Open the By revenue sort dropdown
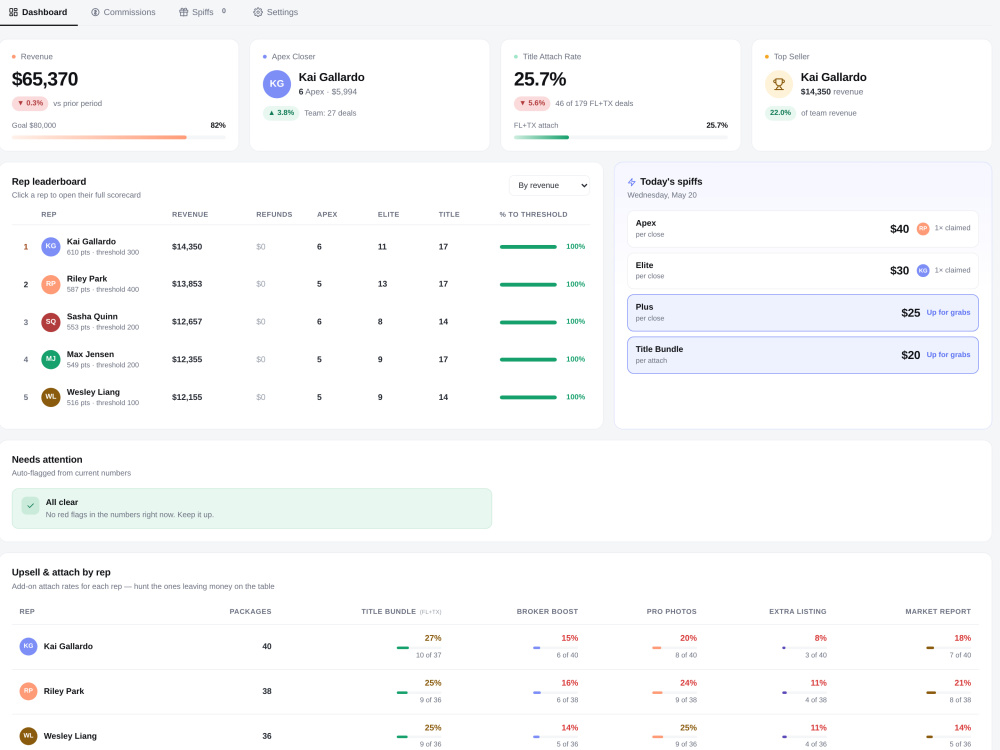Image resolution: width=1000 pixels, height=750 pixels. point(549,186)
